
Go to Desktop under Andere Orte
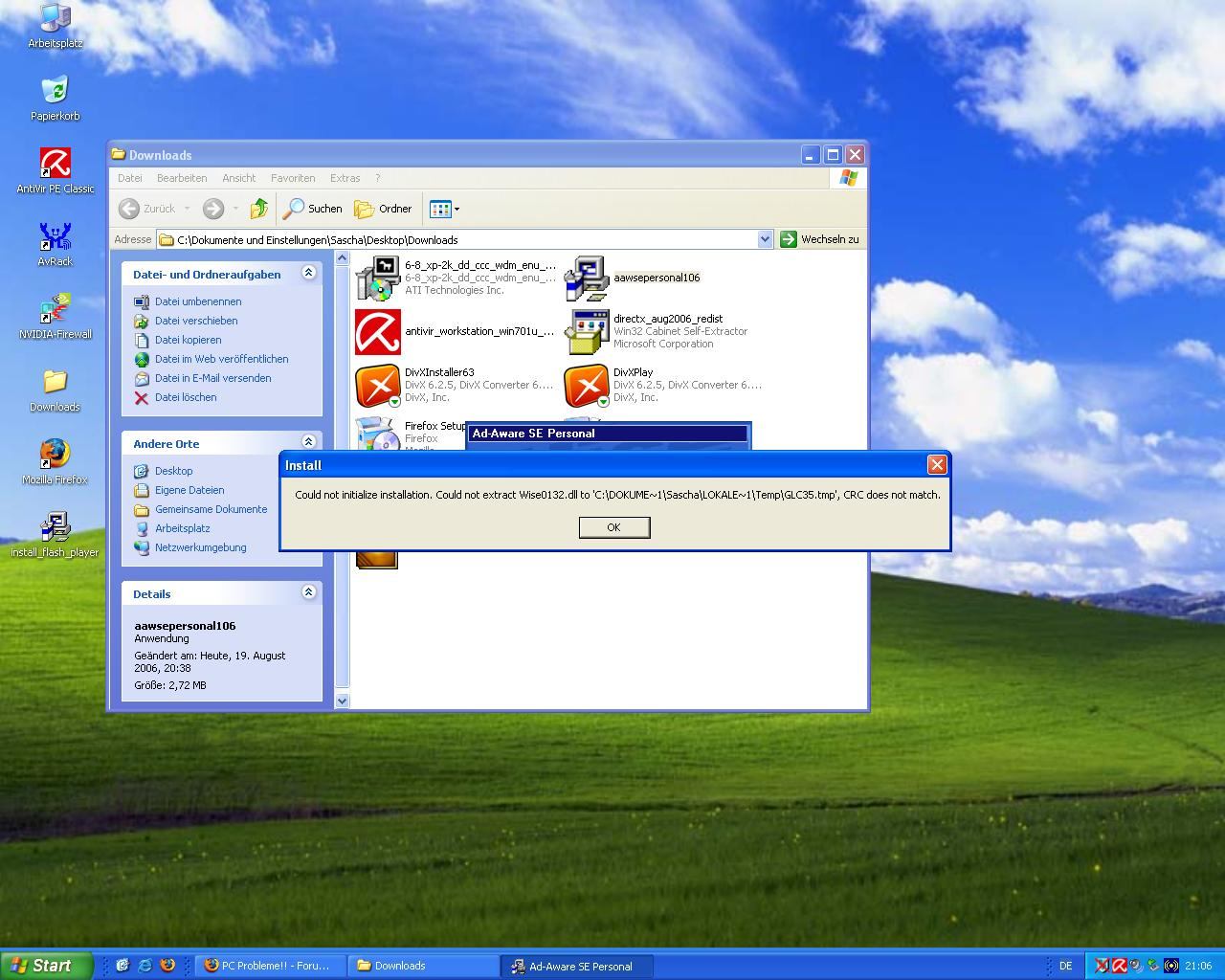(174, 471)
